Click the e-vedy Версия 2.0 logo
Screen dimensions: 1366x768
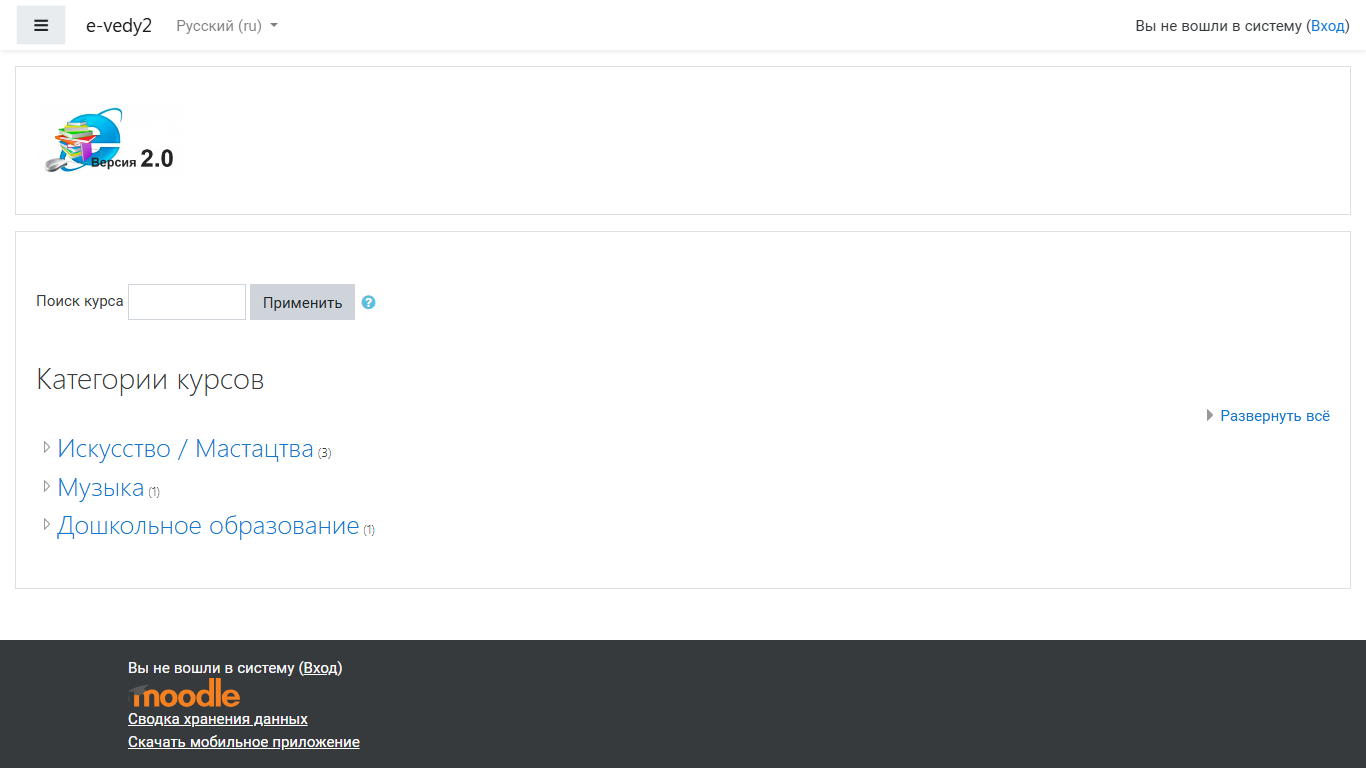110,141
